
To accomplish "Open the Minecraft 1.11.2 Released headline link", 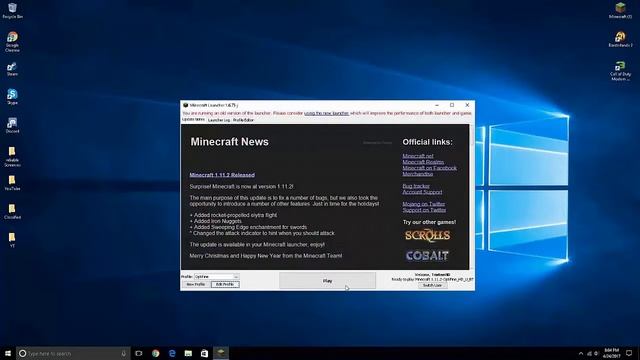I will pos(222,175).
